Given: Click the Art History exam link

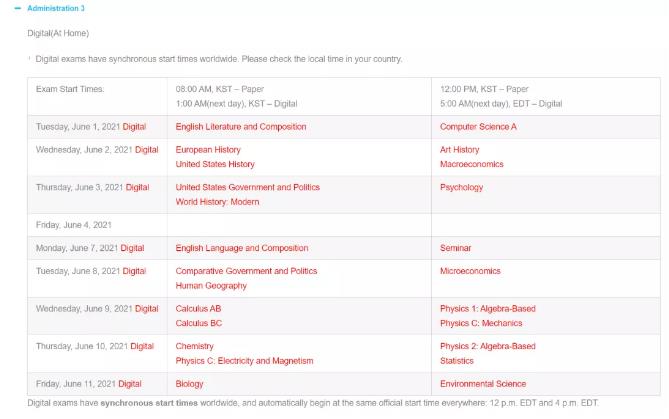Looking at the screenshot, I should click(460, 150).
